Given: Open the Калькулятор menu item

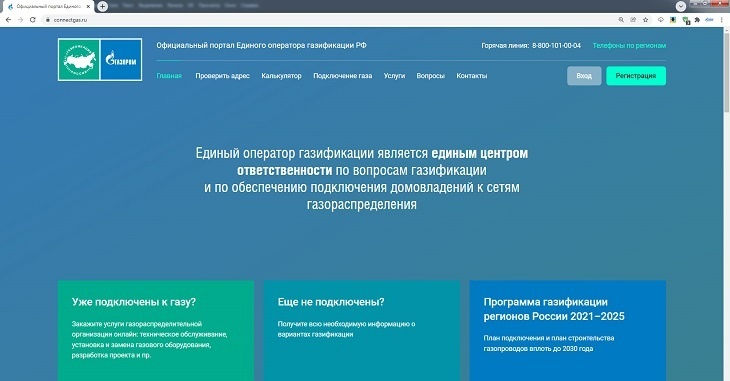Looking at the screenshot, I should point(282,76).
